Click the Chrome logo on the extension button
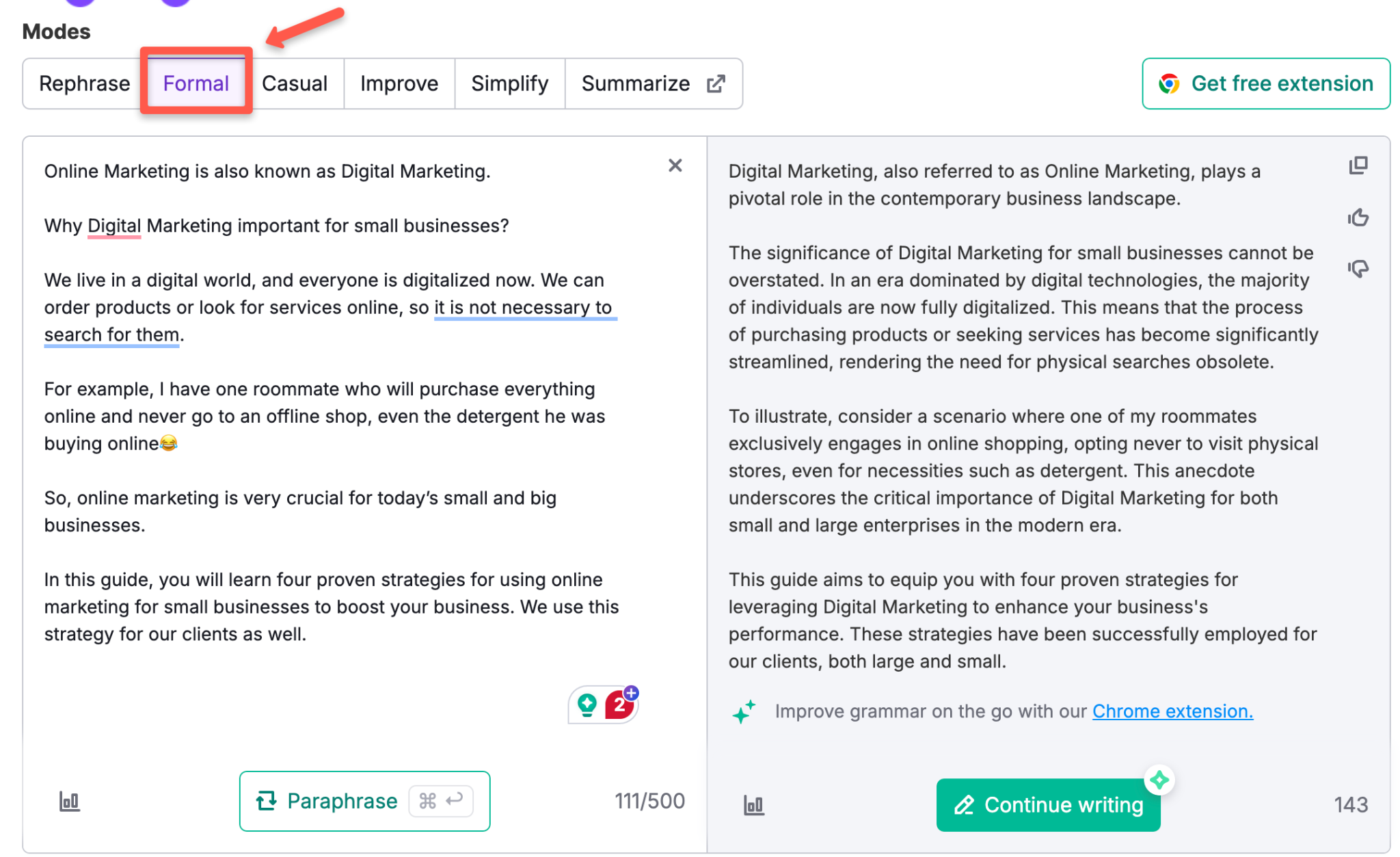 pos(1170,83)
